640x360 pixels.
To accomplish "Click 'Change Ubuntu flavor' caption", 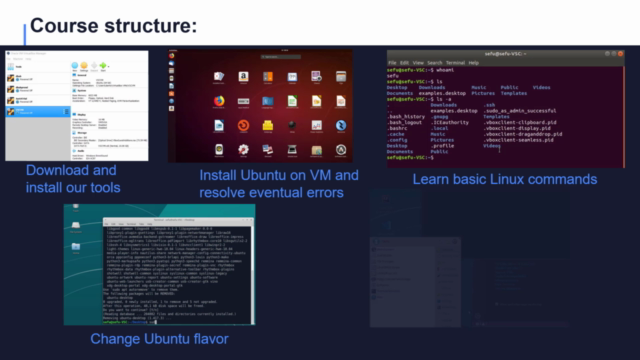I will 159,339.
